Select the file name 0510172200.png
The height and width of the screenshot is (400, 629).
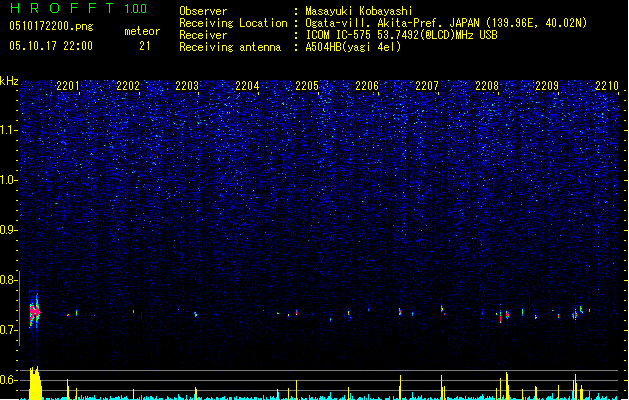51,26
